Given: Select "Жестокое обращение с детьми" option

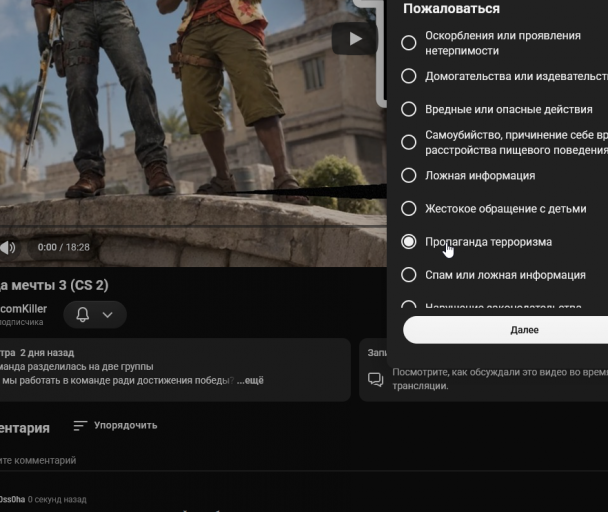Looking at the screenshot, I should coord(409,208).
